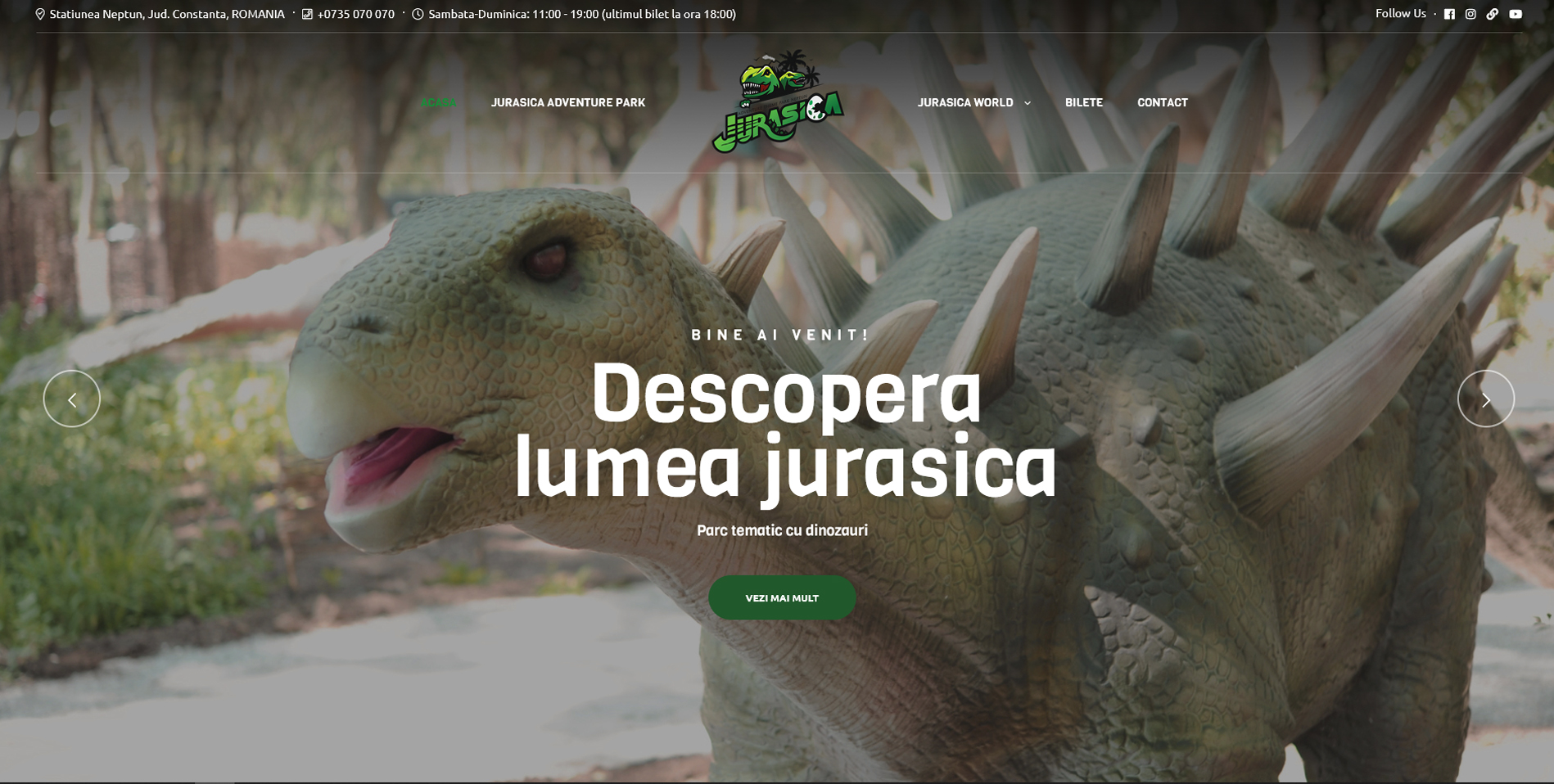
Task: Click the phone icon beside the number
Action: [307, 14]
